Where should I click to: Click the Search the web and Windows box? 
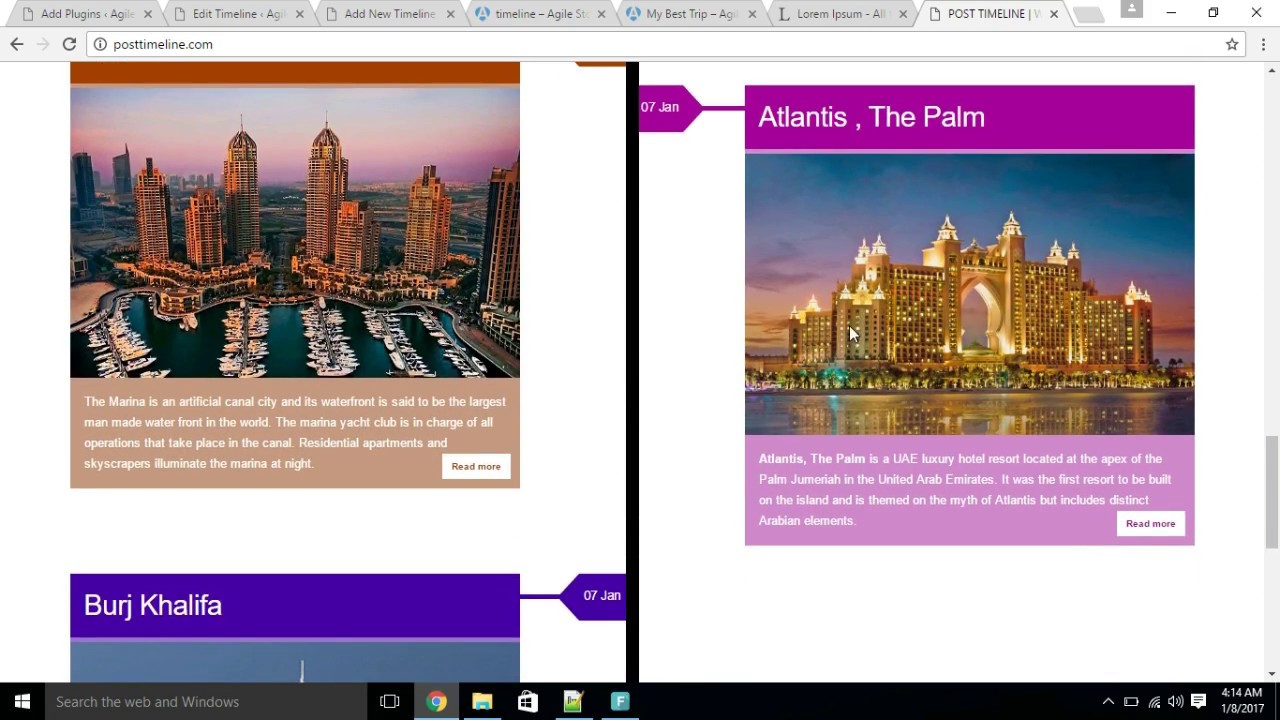(206, 701)
